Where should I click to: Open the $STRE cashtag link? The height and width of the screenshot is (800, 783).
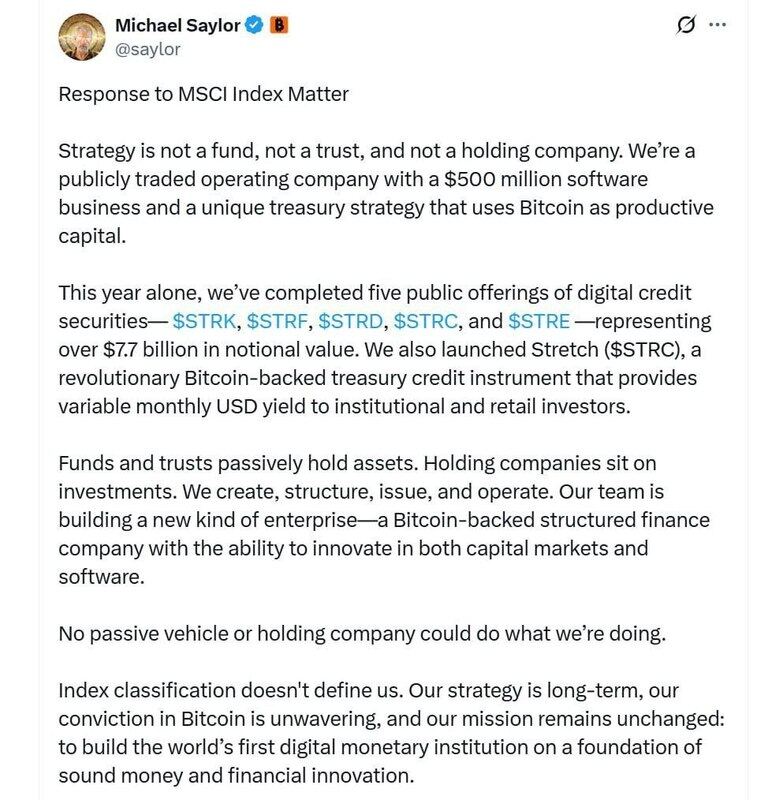click(x=539, y=322)
